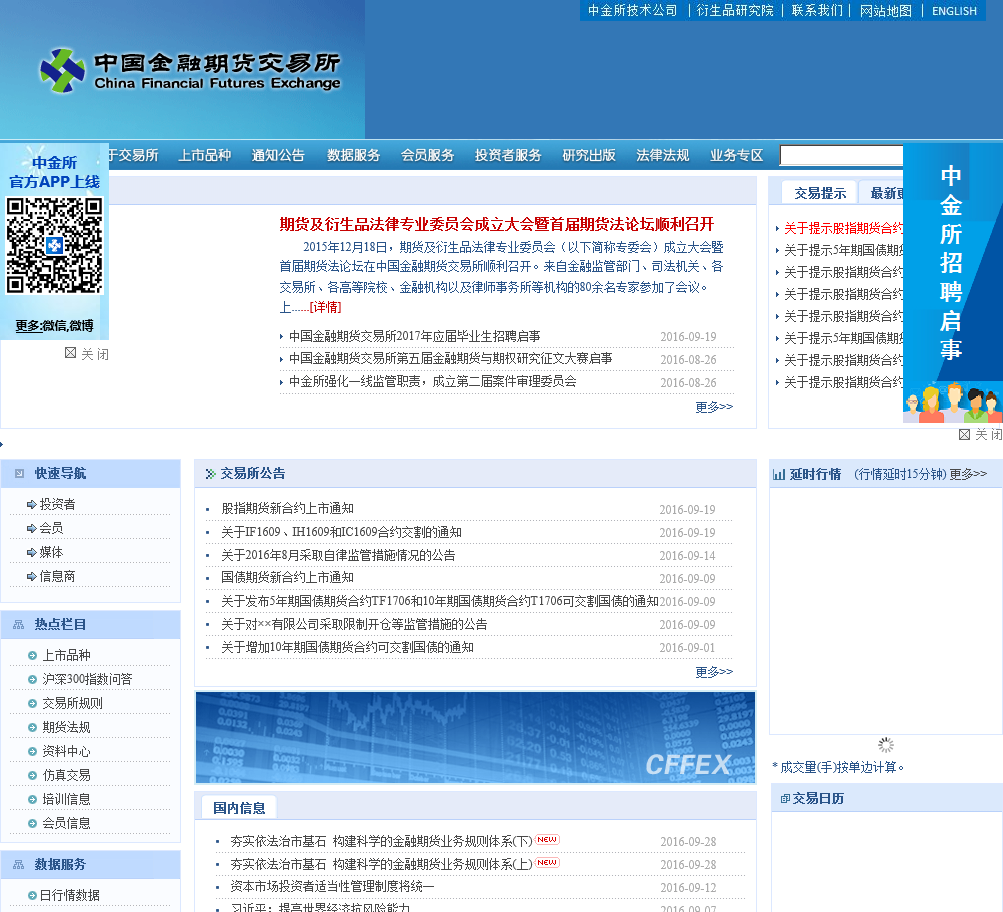Click the arrow icon beside 会员

pos(32,528)
